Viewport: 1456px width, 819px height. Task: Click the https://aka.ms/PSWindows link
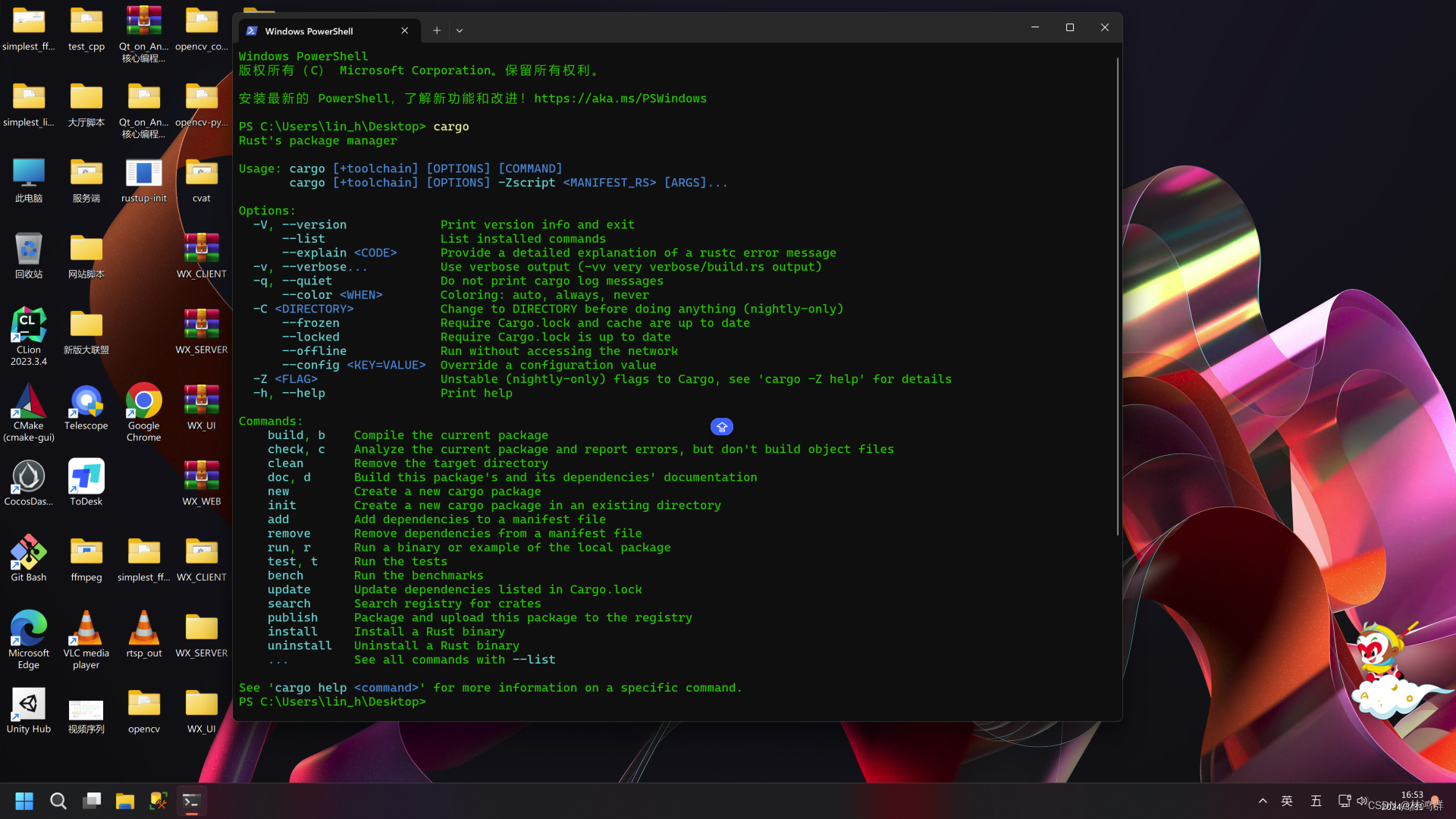[620, 98]
